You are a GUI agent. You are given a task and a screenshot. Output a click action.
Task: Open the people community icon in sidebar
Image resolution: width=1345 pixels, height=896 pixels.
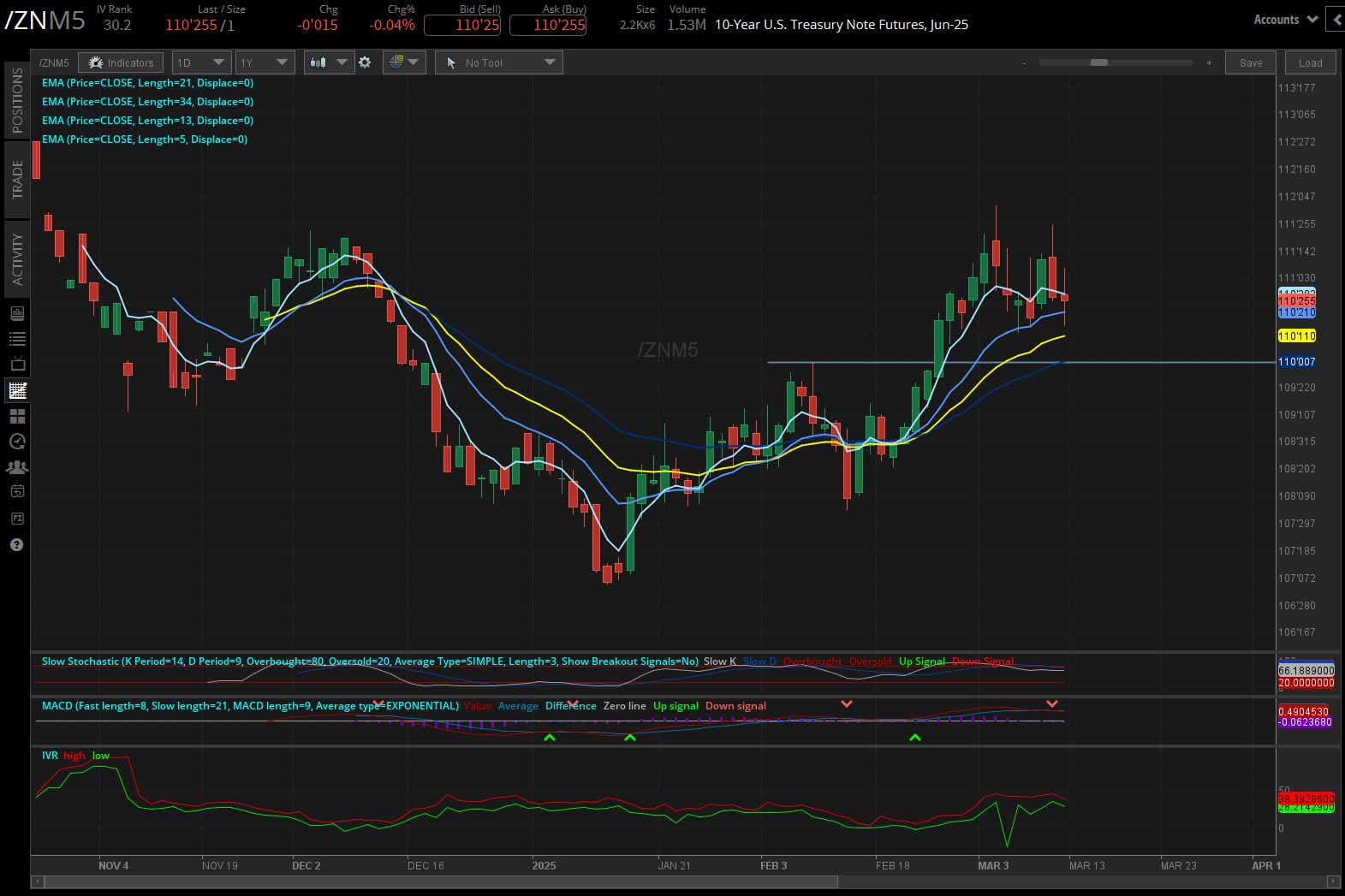pyautogui.click(x=17, y=467)
